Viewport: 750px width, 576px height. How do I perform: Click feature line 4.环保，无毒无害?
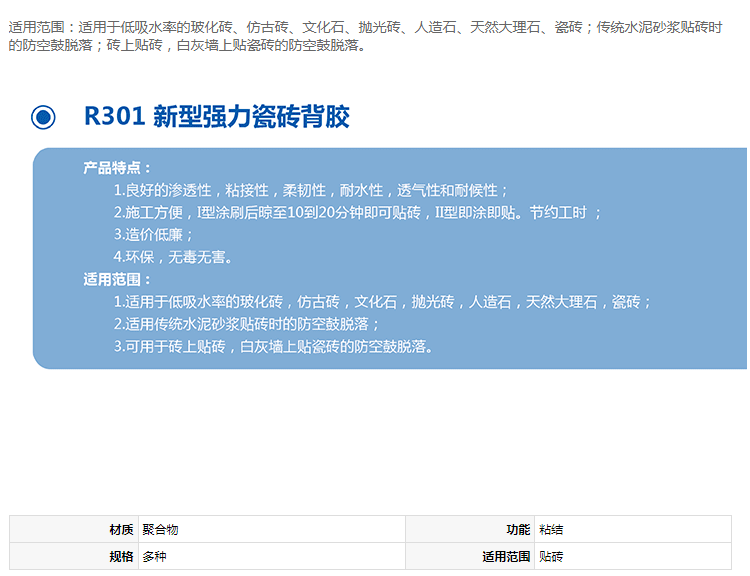(173, 257)
